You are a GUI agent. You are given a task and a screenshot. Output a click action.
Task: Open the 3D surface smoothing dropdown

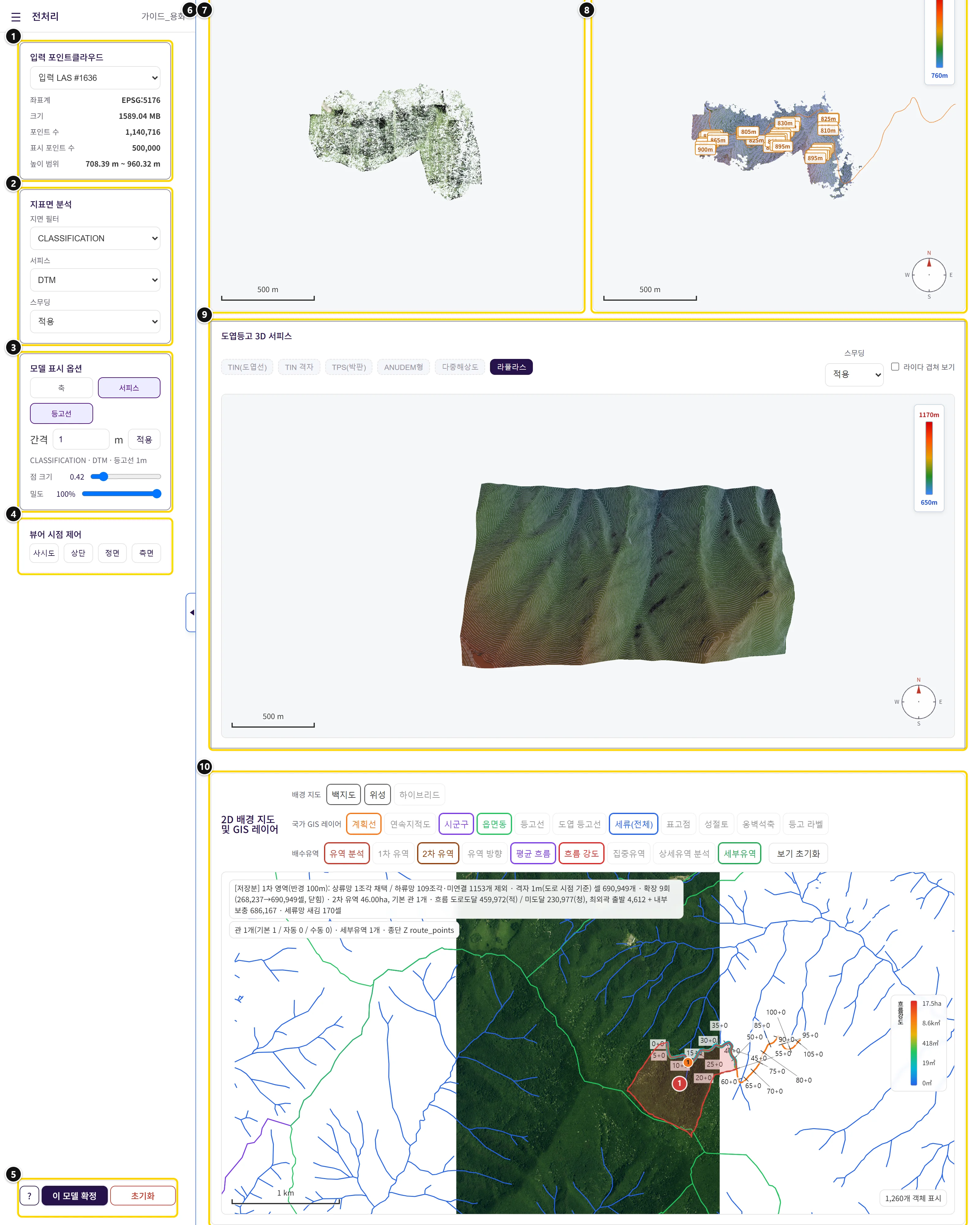[x=854, y=374]
